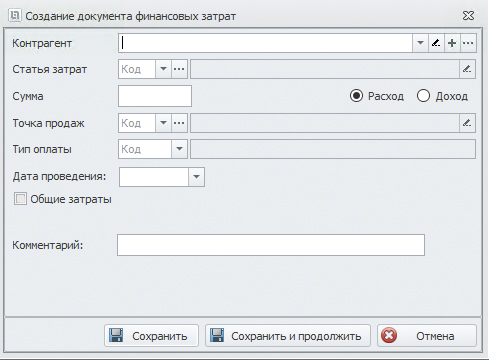Screen dimensions: 489x360
Task: Expand the Тип оплаты code dropdown
Action: pyautogui.click(x=179, y=149)
